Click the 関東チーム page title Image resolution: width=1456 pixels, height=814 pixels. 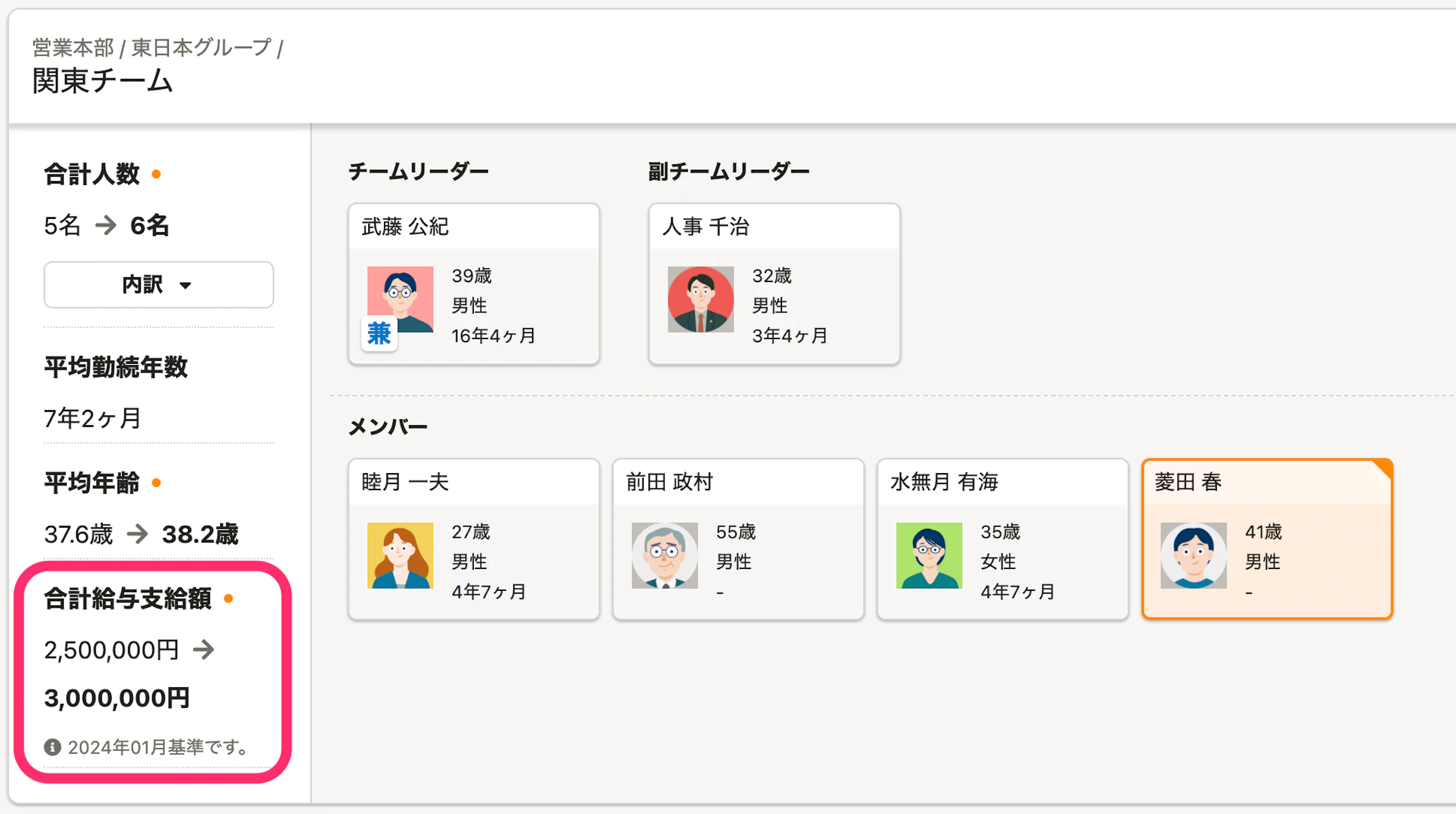click(103, 81)
